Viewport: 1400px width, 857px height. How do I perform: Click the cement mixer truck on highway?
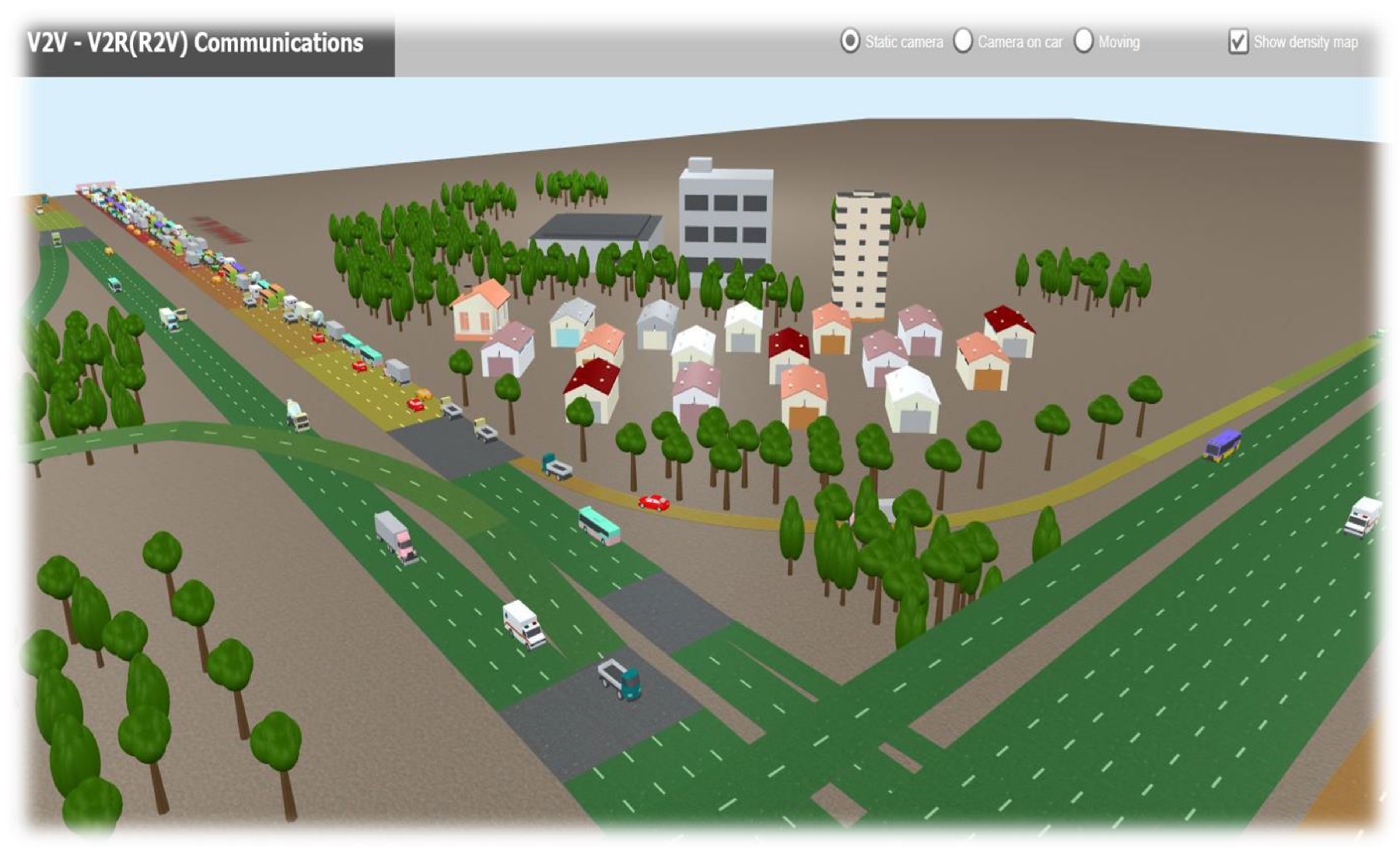(297, 414)
